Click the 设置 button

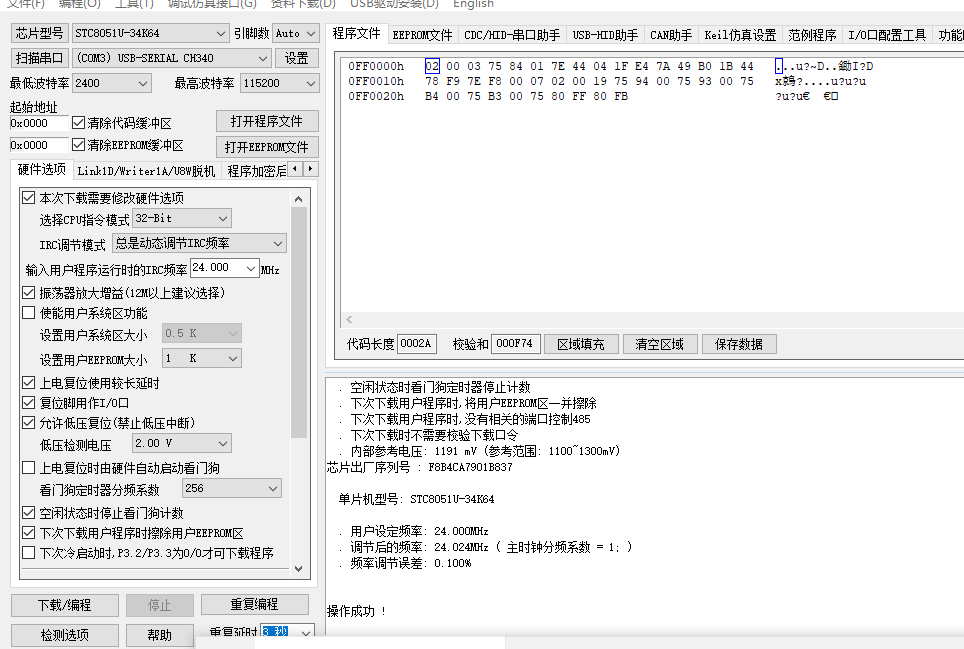297,58
